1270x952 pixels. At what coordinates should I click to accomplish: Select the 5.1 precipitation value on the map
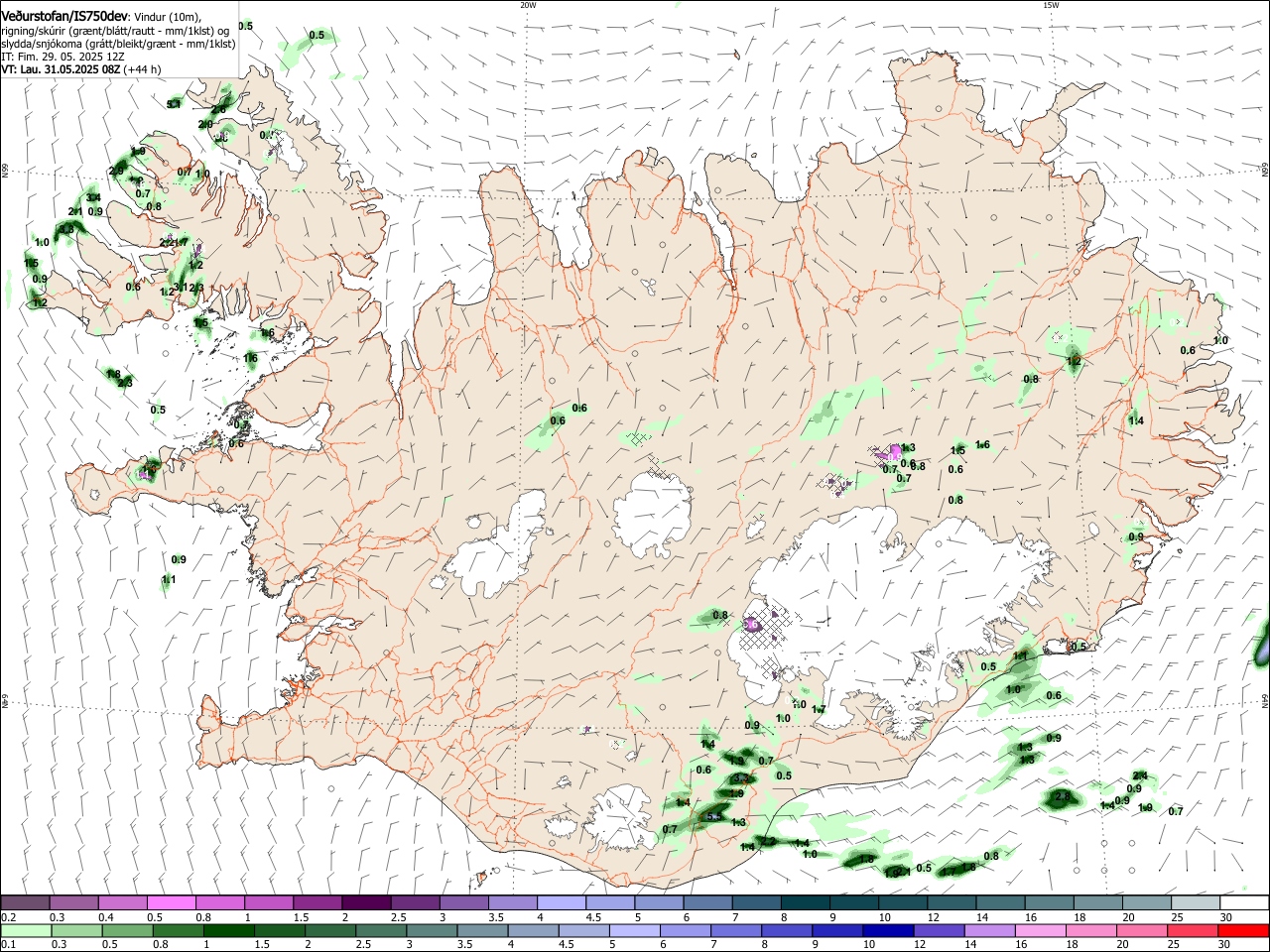[x=174, y=103]
